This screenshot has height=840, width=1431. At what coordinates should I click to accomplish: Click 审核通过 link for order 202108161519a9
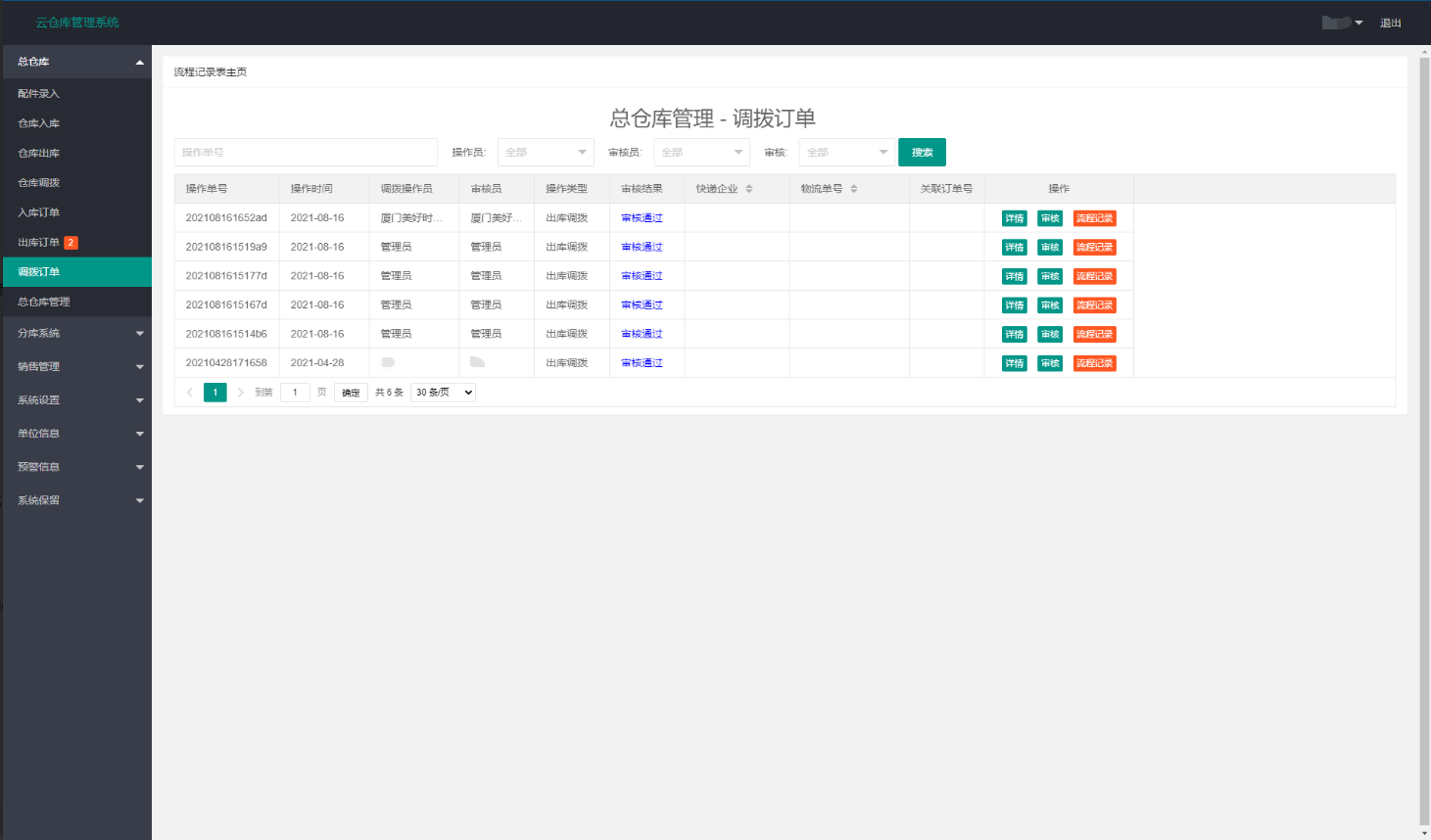[x=642, y=248]
